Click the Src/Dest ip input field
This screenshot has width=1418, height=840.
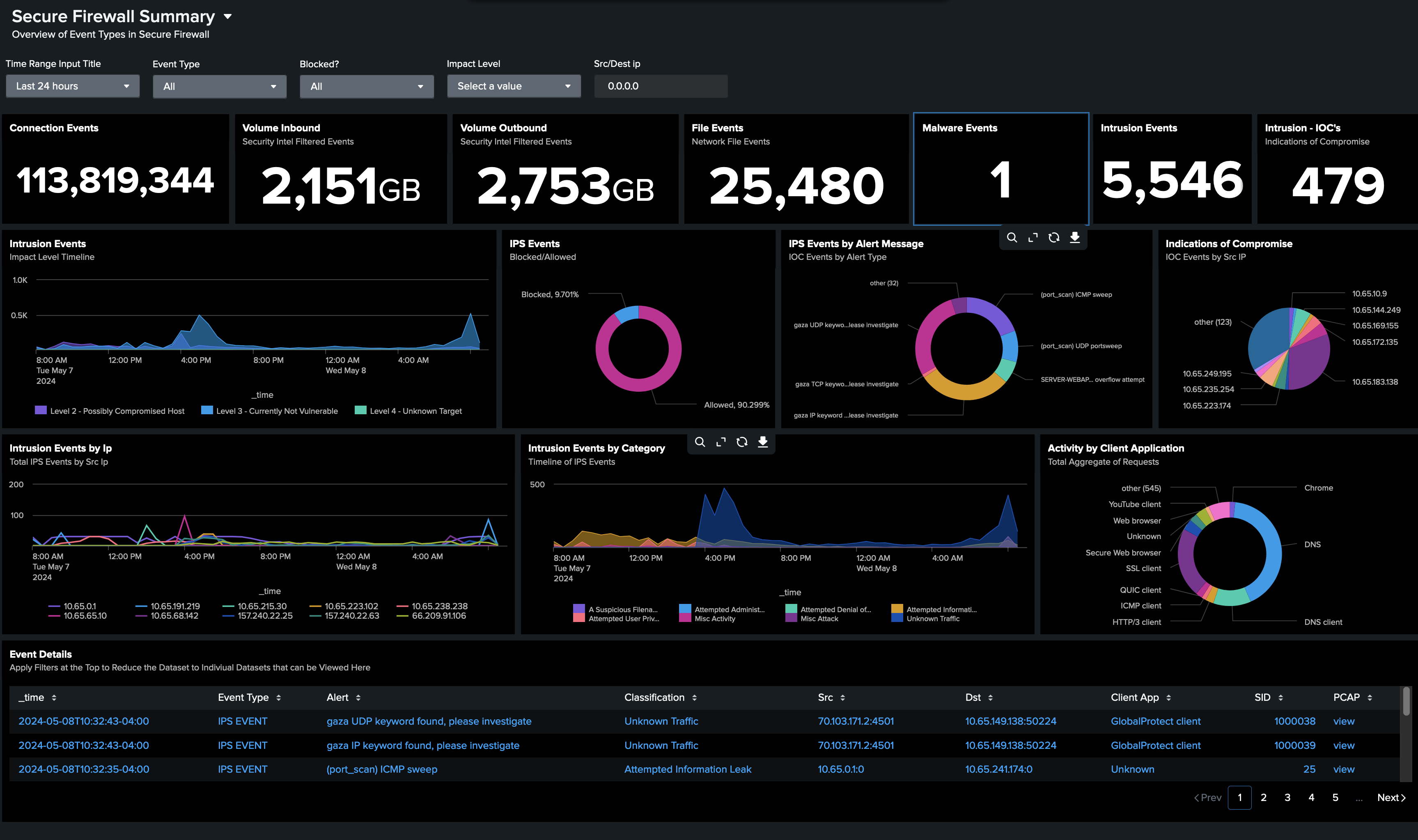click(x=660, y=86)
